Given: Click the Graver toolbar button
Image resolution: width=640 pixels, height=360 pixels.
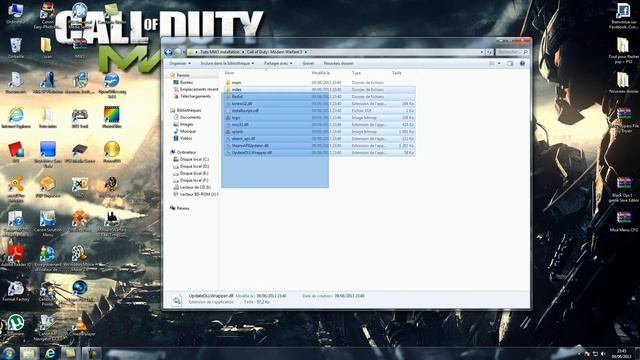Looking at the screenshot, I should point(308,63).
